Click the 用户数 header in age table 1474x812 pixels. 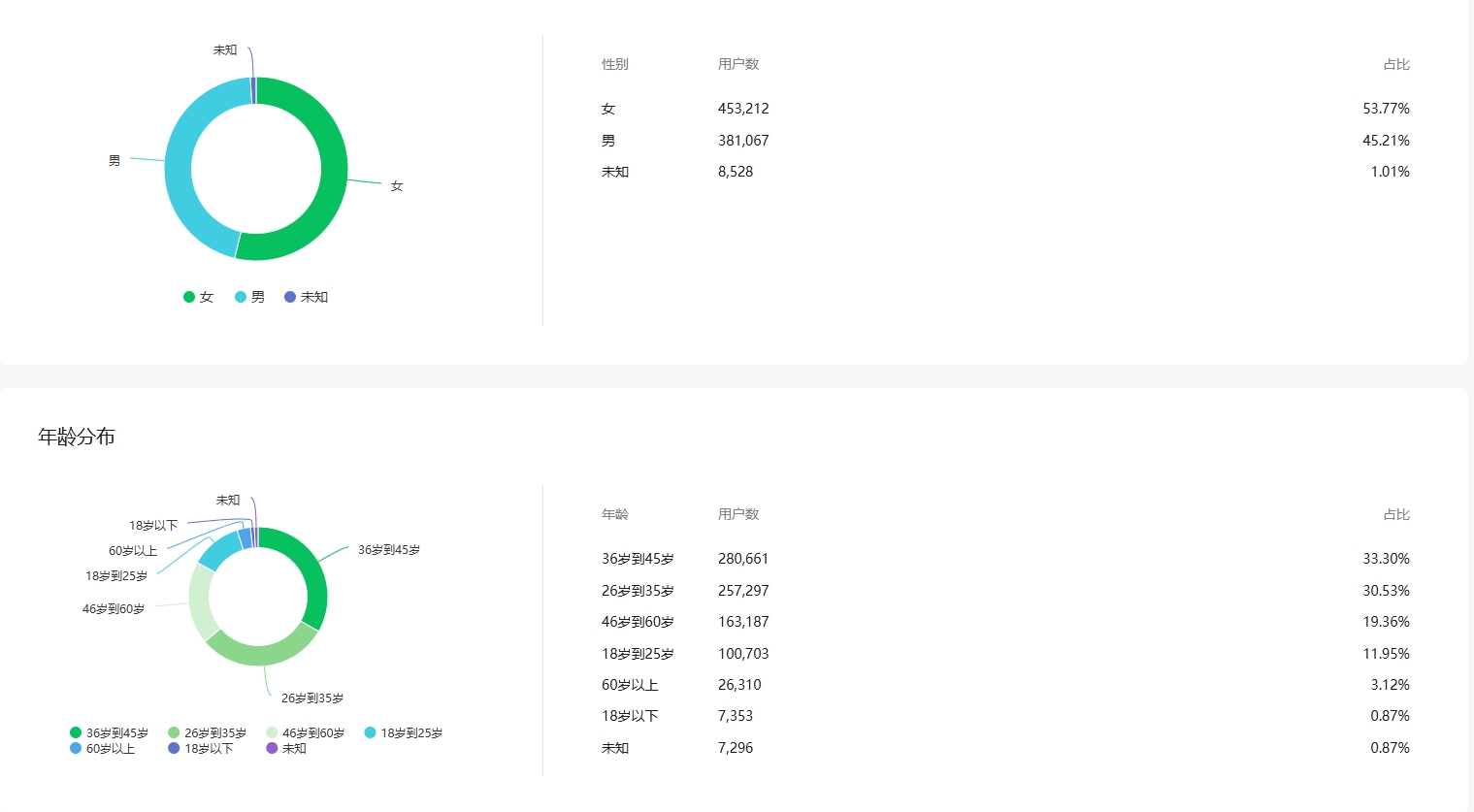click(x=738, y=514)
